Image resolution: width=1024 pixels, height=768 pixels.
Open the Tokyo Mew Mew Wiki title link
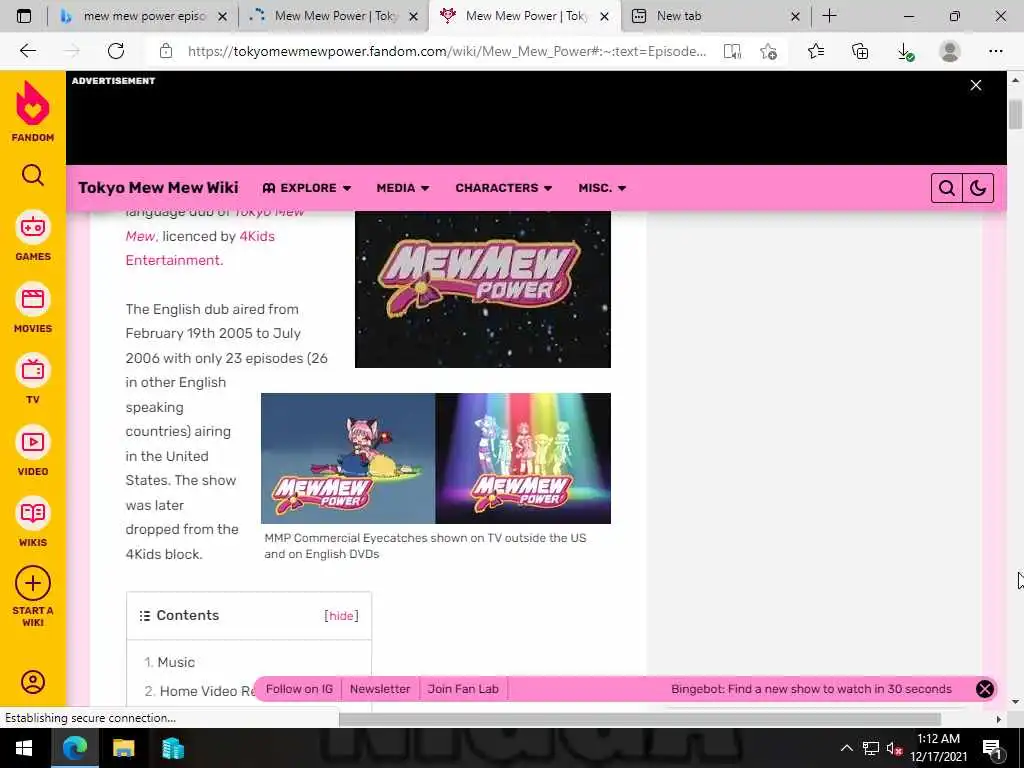(158, 188)
